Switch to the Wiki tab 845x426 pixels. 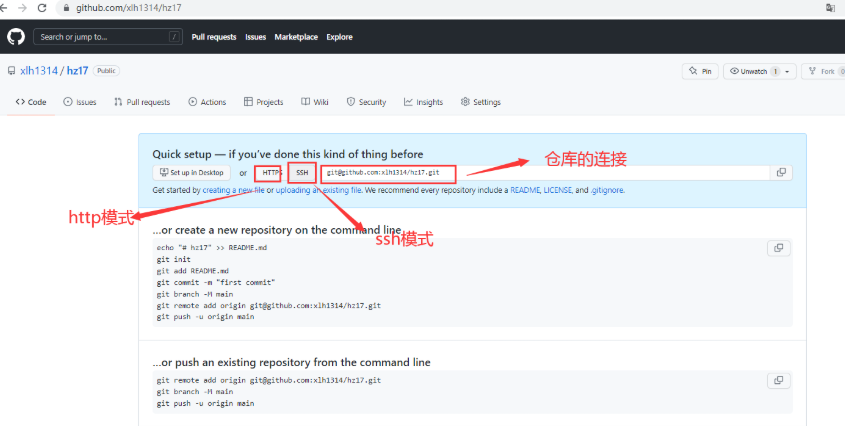(315, 102)
